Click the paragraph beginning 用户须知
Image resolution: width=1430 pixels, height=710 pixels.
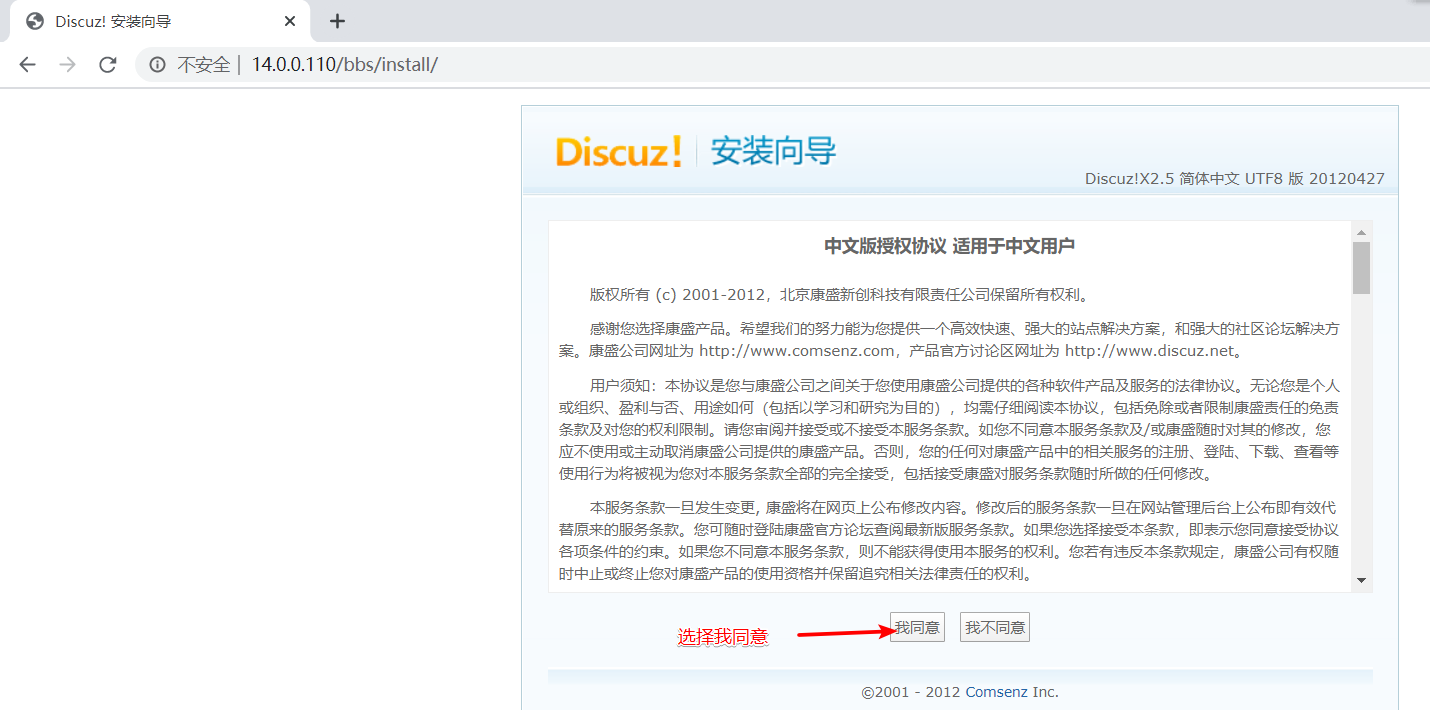[x=949, y=430]
